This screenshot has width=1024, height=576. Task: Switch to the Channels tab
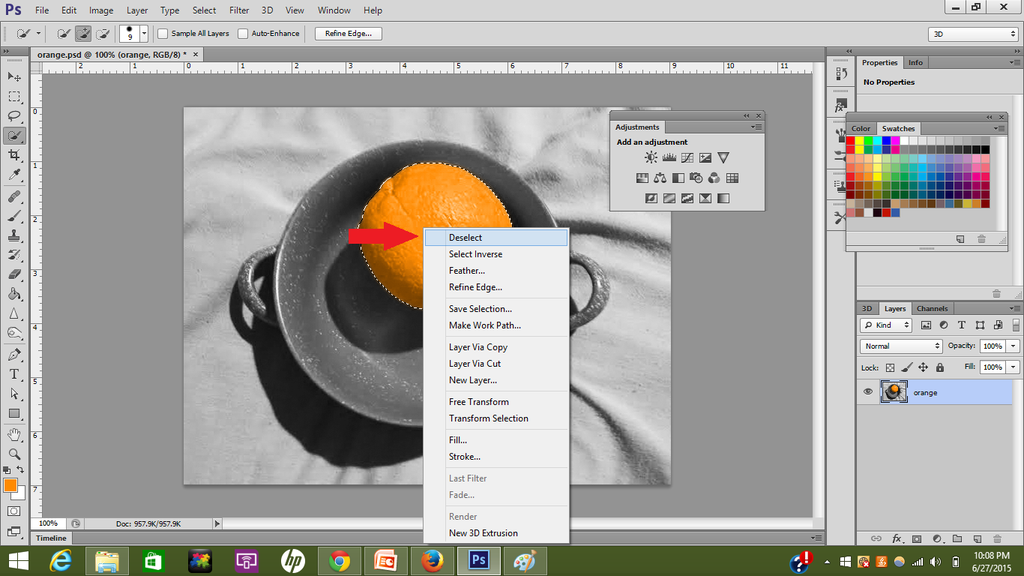[932, 309]
